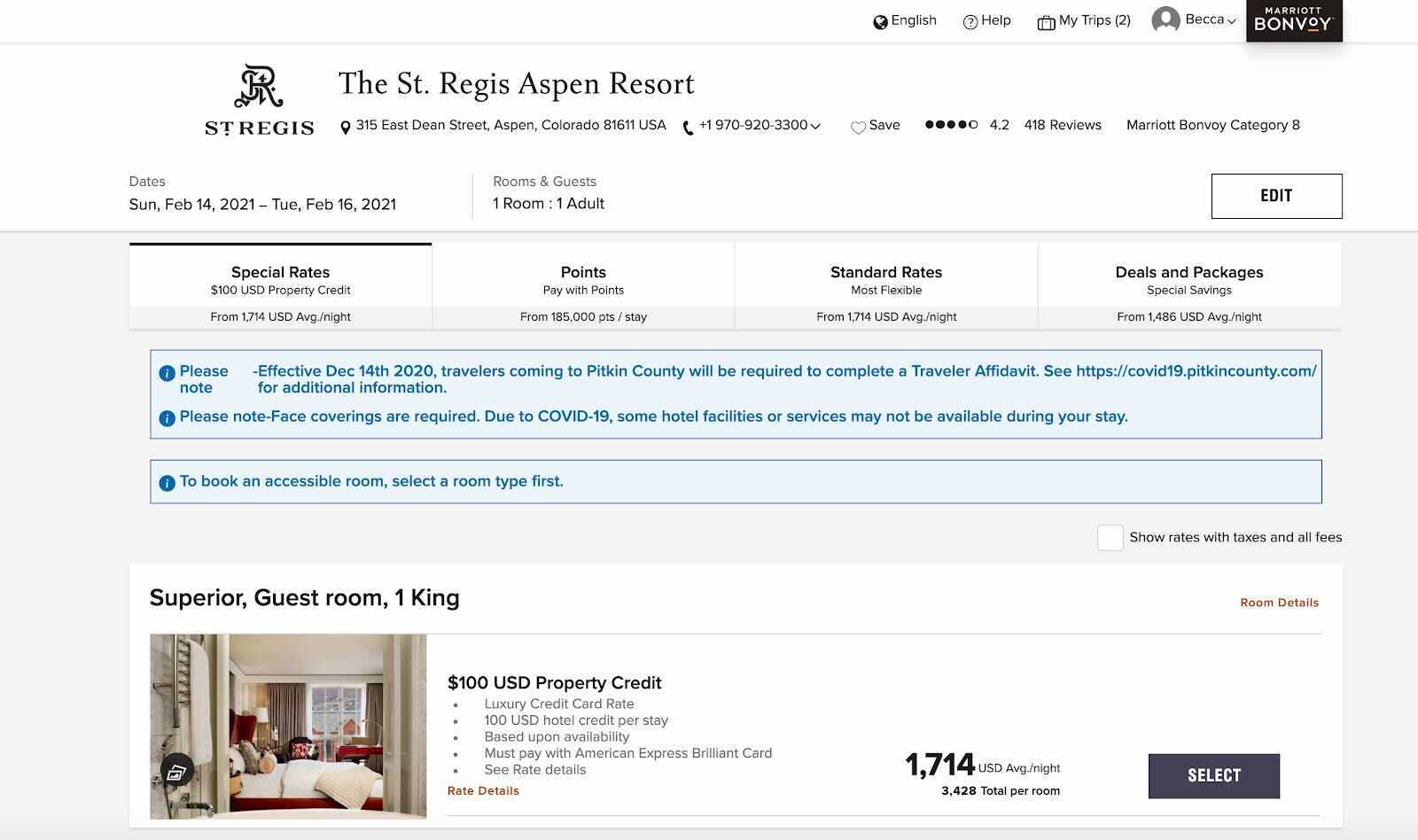Select the $100 USD Property Credit rate
Screen dimensions: 1418x840
1214,776
